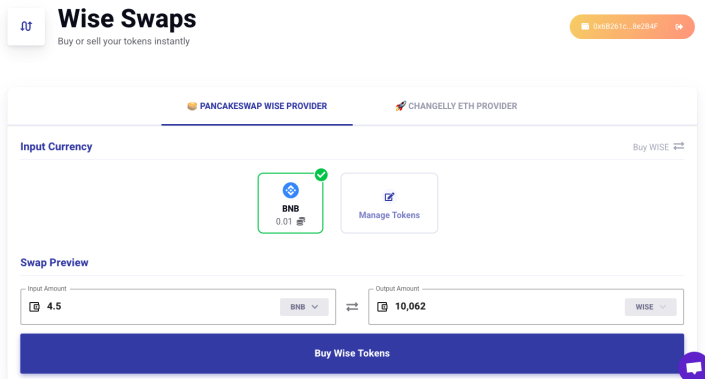The height and width of the screenshot is (379, 705).
Task: Click the green checkmark on the BNB card
Action: 321,174
